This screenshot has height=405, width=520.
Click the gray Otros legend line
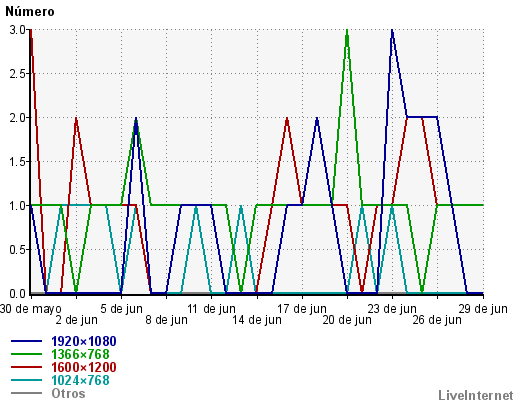27,393
